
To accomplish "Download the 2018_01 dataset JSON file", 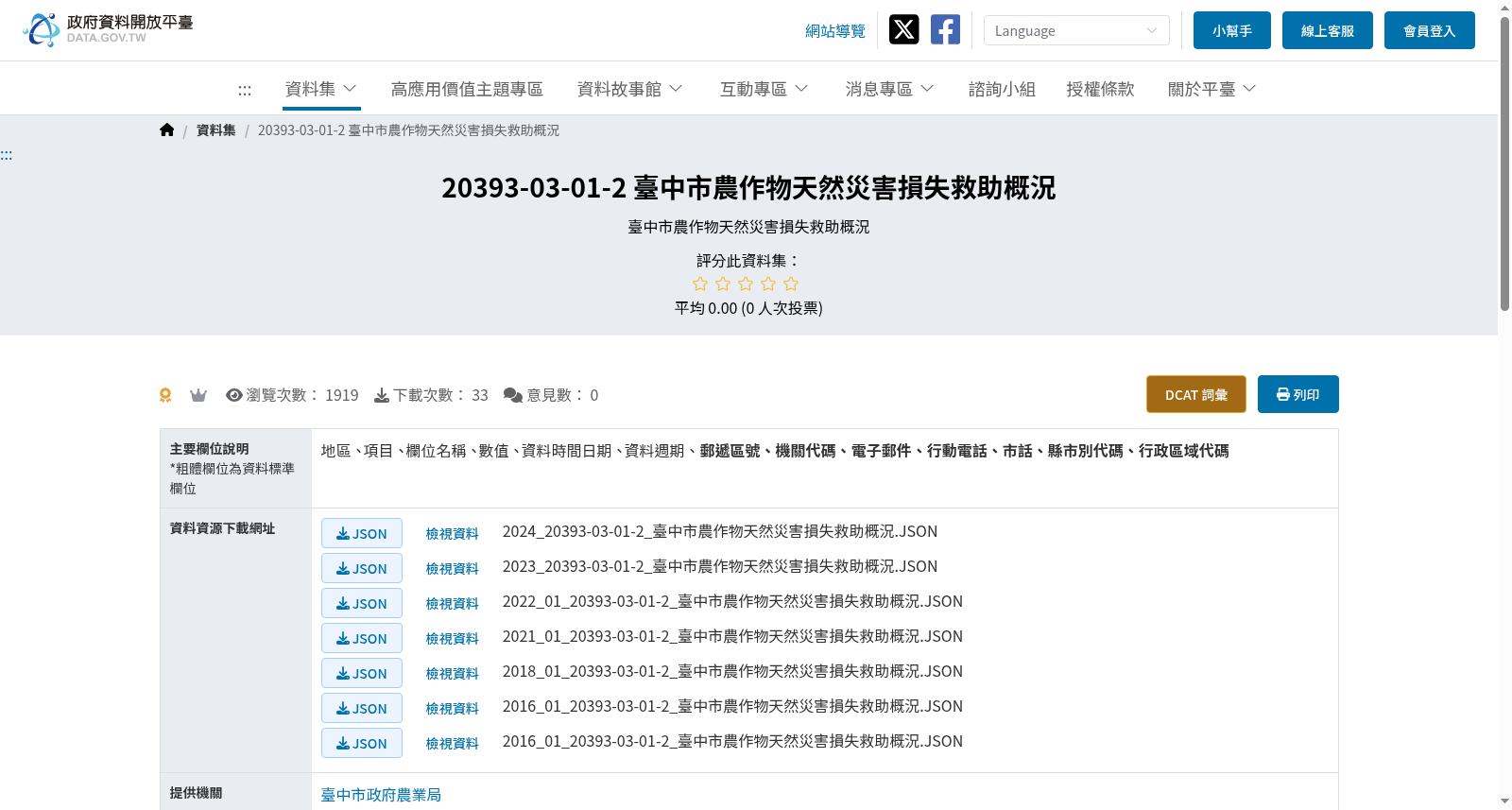I will [362, 673].
